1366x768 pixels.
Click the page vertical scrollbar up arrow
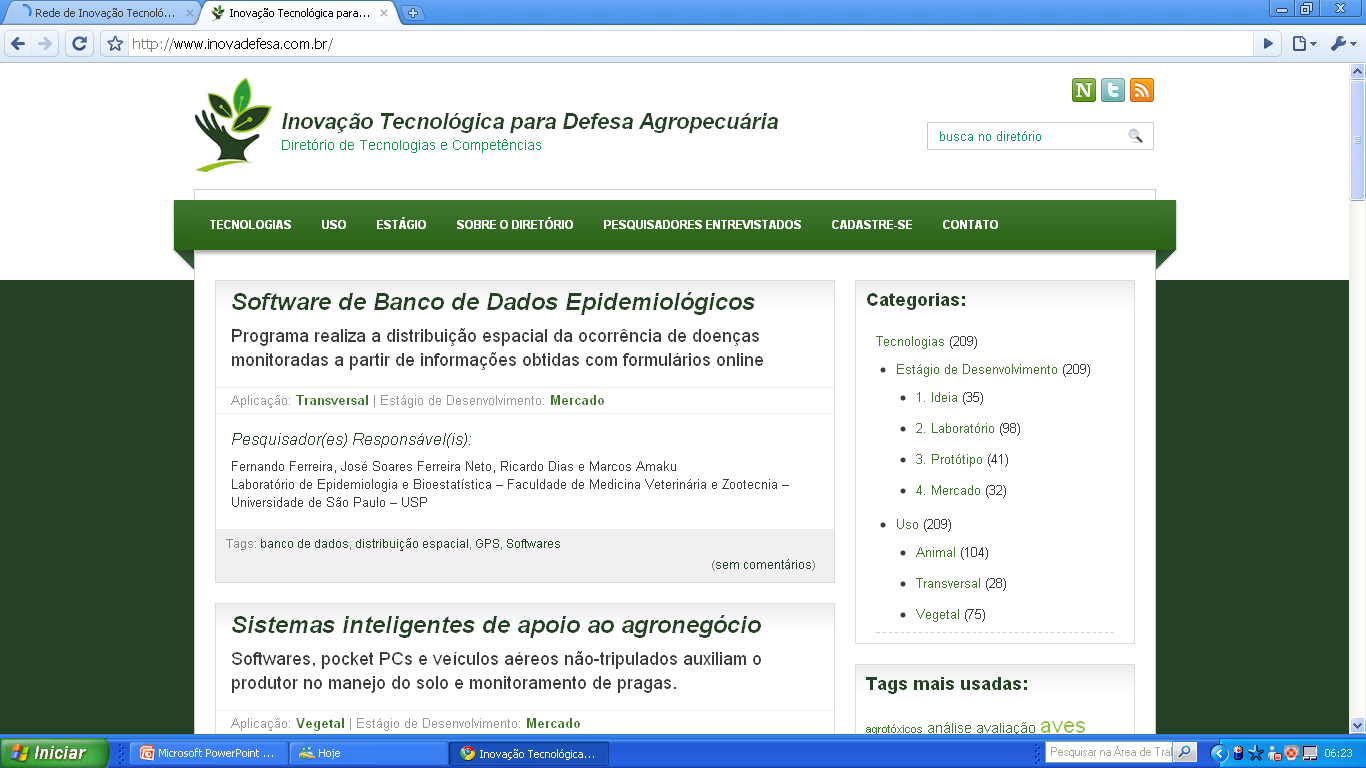1358,73
